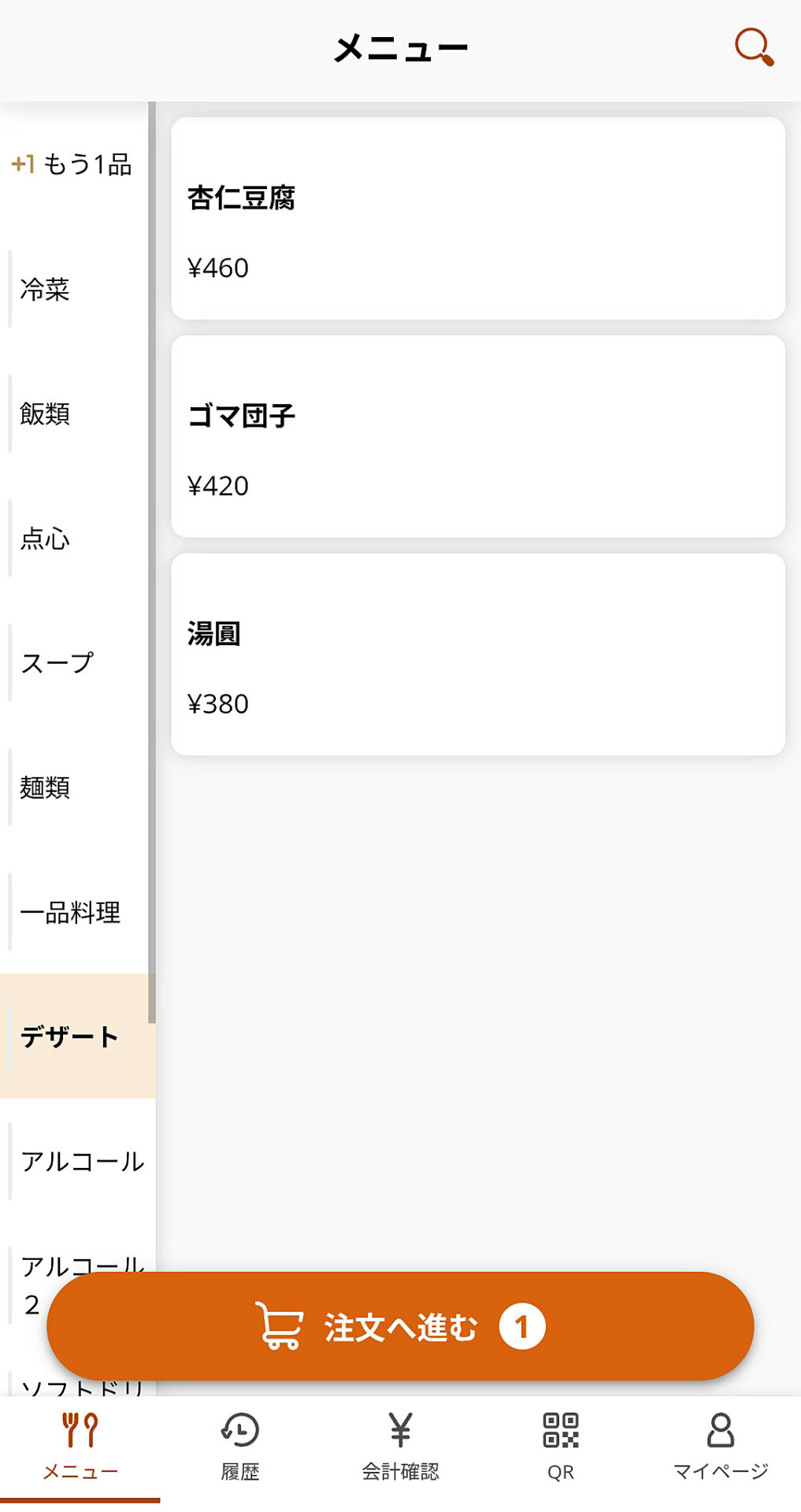The width and height of the screenshot is (801, 1512).
Task: Select the もう1品 category
Action: [x=72, y=164]
